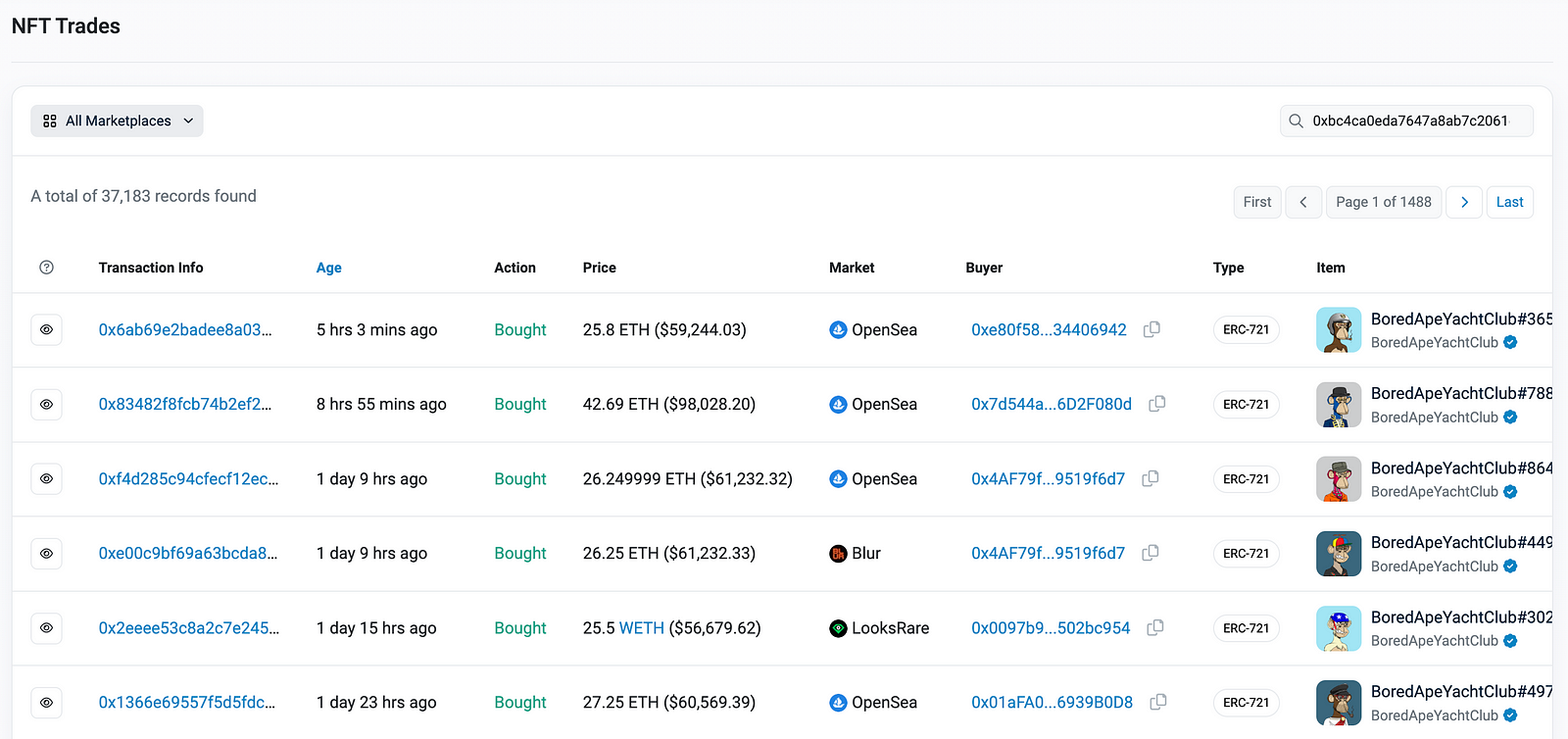Jump to the Last page
The width and height of the screenshot is (1568, 739).
tap(1509, 202)
